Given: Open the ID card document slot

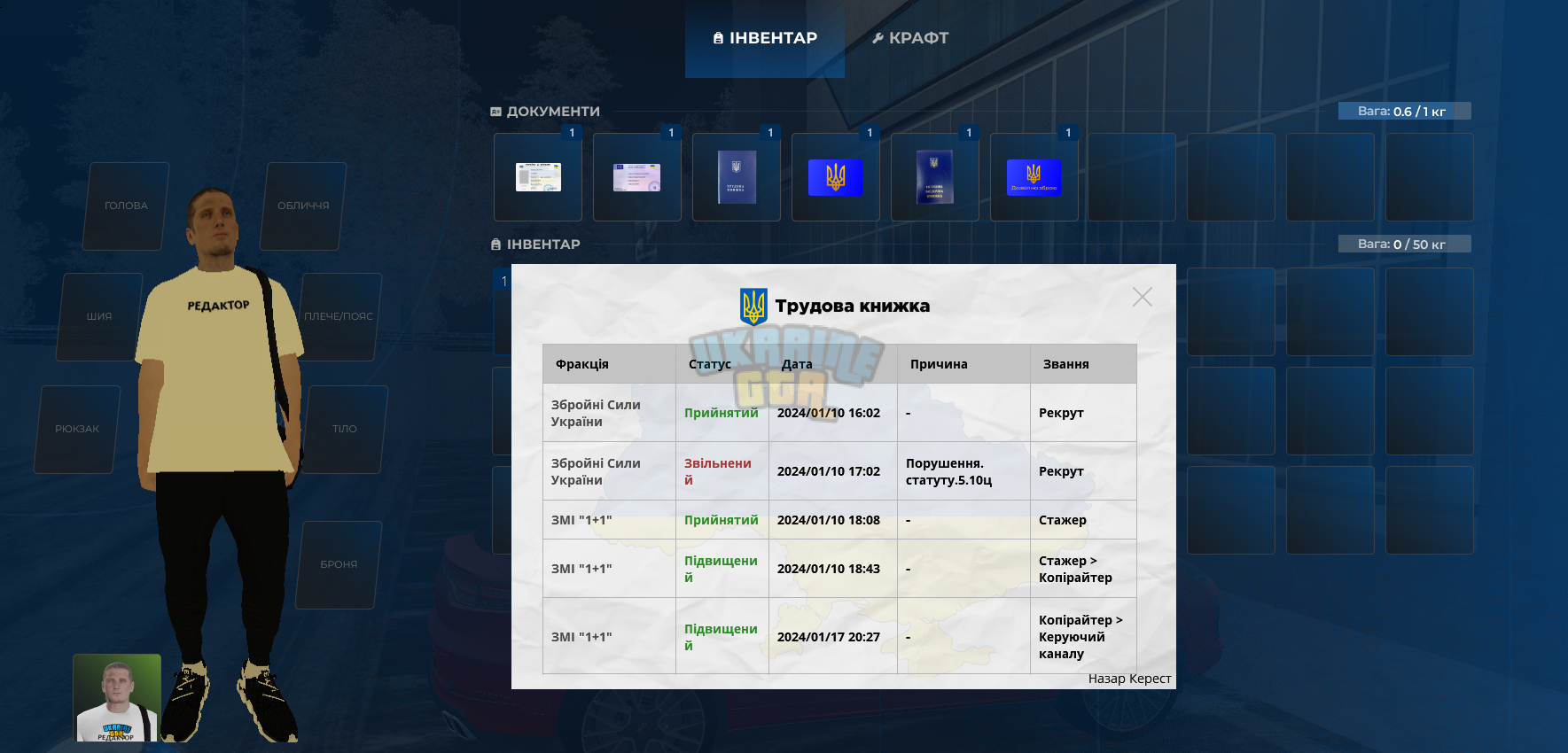Looking at the screenshot, I should [538, 177].
